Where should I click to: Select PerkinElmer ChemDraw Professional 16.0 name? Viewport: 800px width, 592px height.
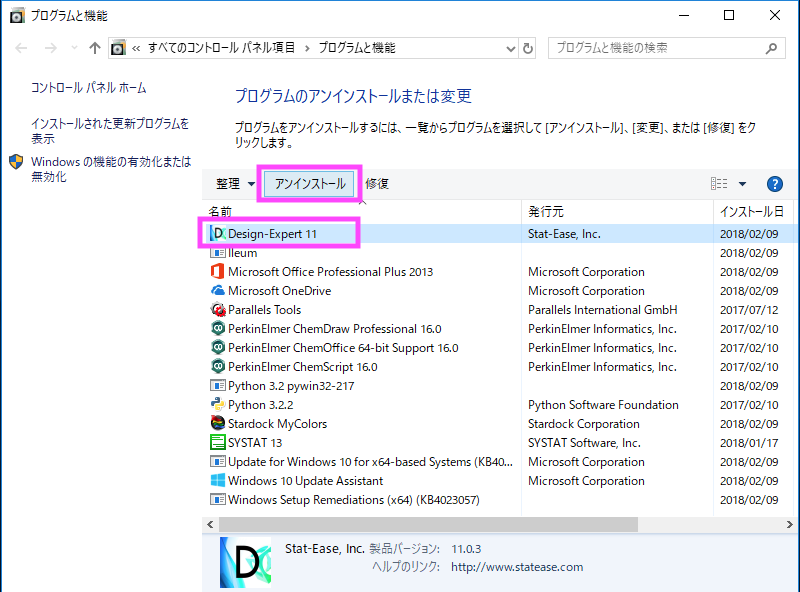tap(335, 329)
